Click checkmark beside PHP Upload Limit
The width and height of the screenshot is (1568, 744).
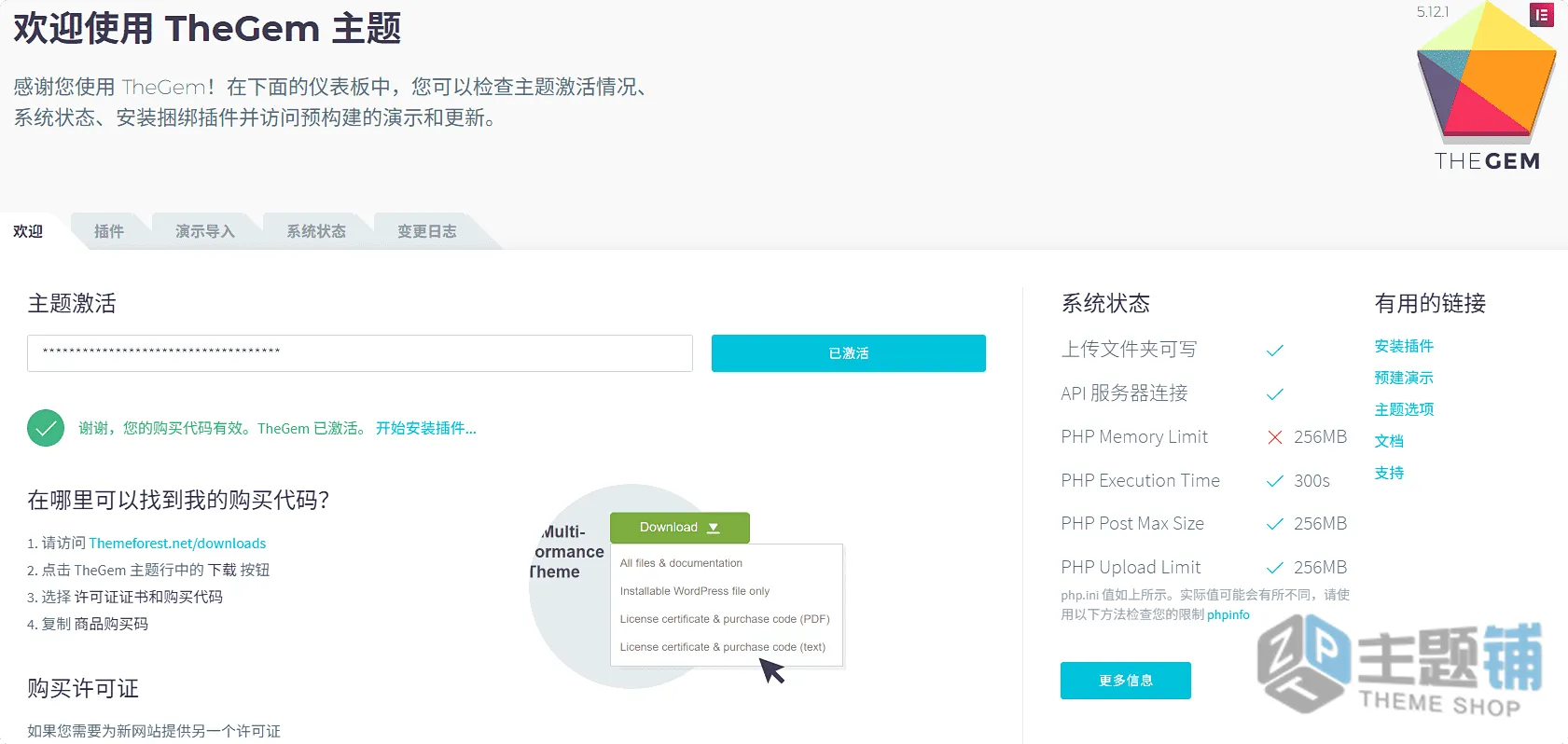point(1275,568)
